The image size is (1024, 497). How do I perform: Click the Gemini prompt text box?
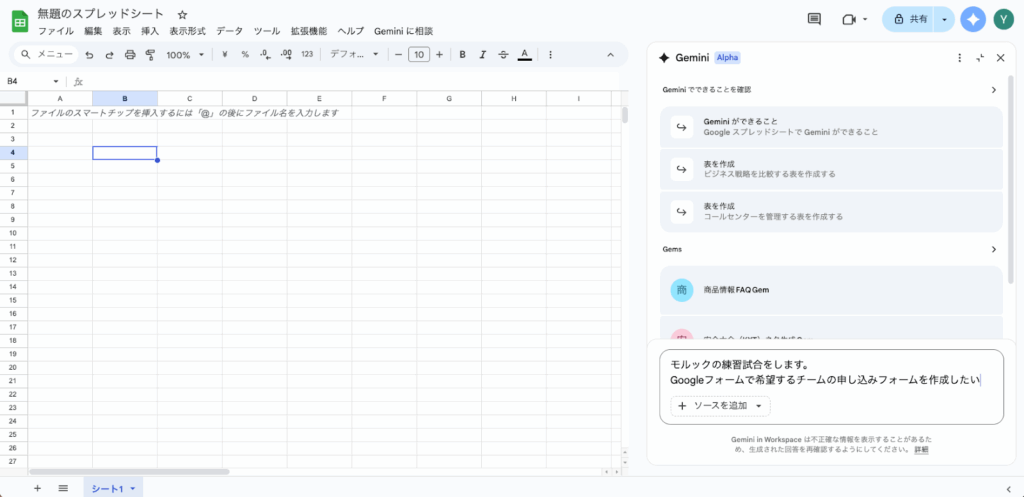tap(830, 372)
